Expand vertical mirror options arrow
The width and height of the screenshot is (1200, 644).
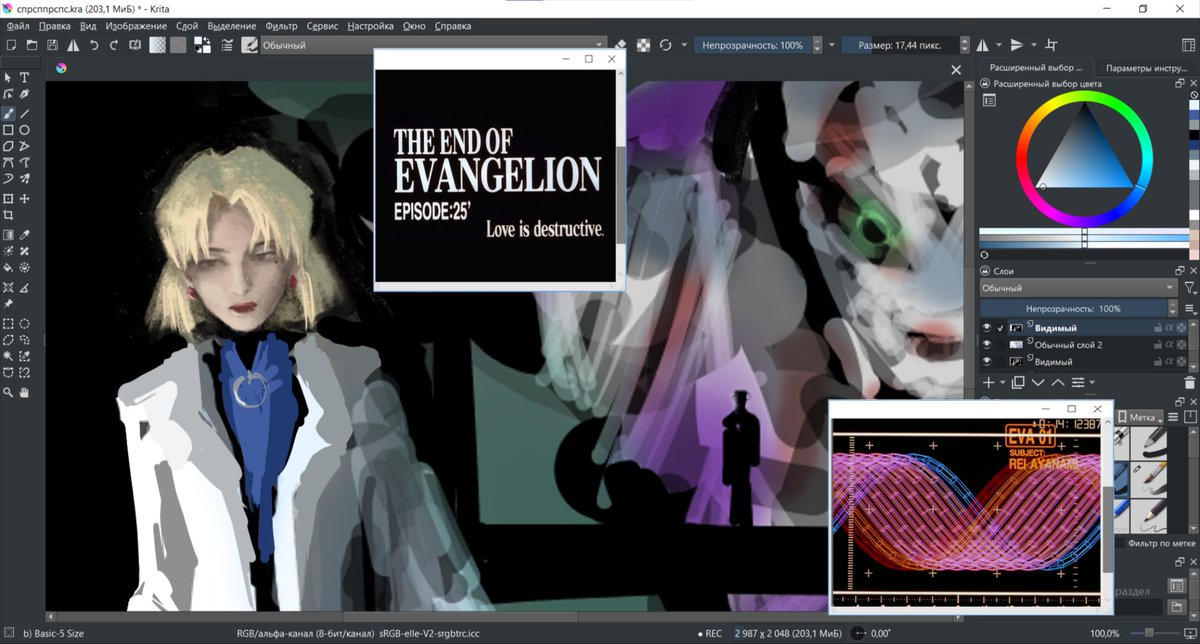[1032, 45]
